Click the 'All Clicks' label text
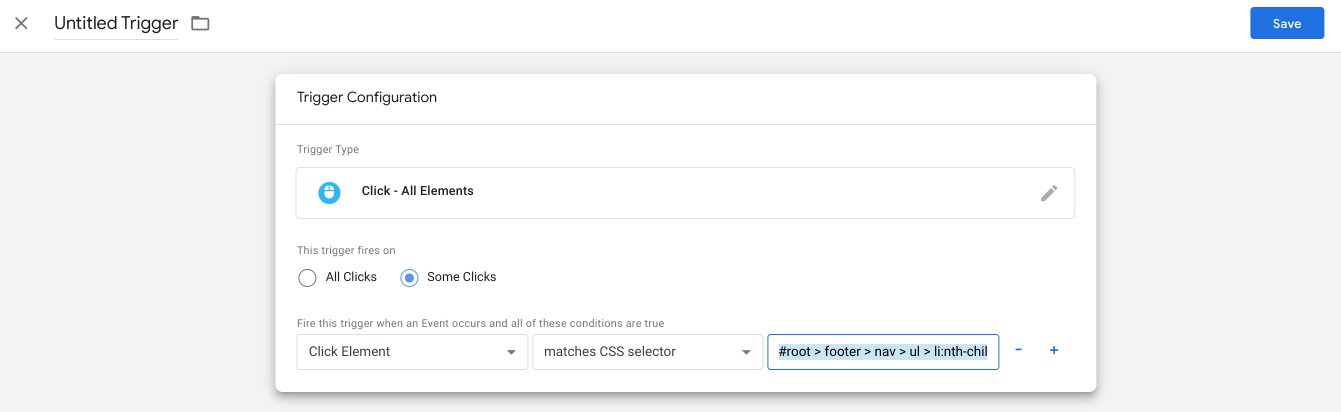The height and width of the screenshot is (412, 1341). pos(351,277)
